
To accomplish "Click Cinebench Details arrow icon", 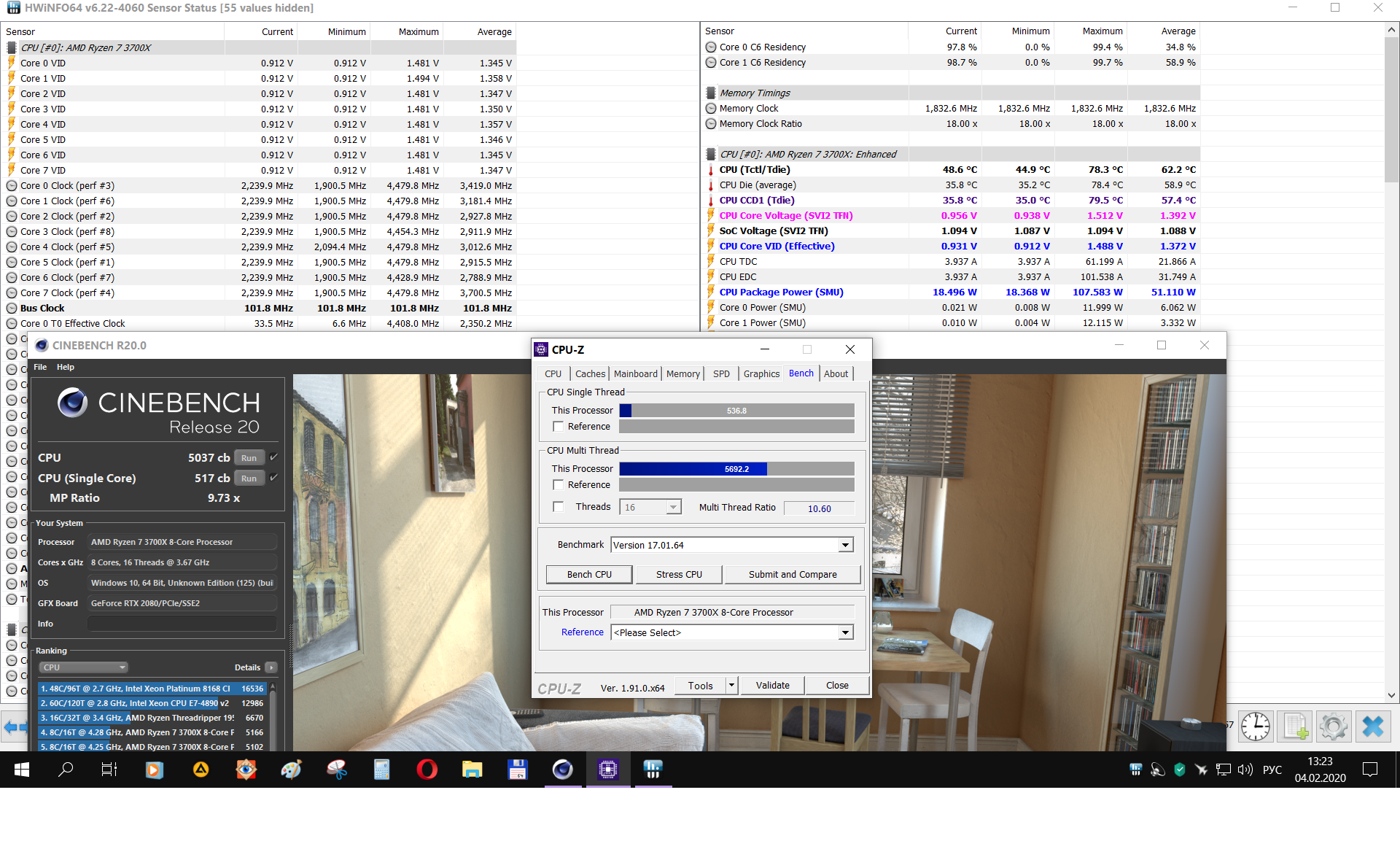I will (271, 667).
